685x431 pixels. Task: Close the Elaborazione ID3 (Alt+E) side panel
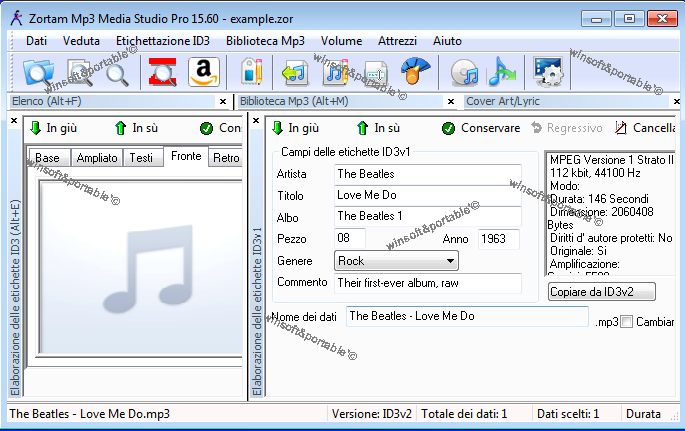(14, 121)
